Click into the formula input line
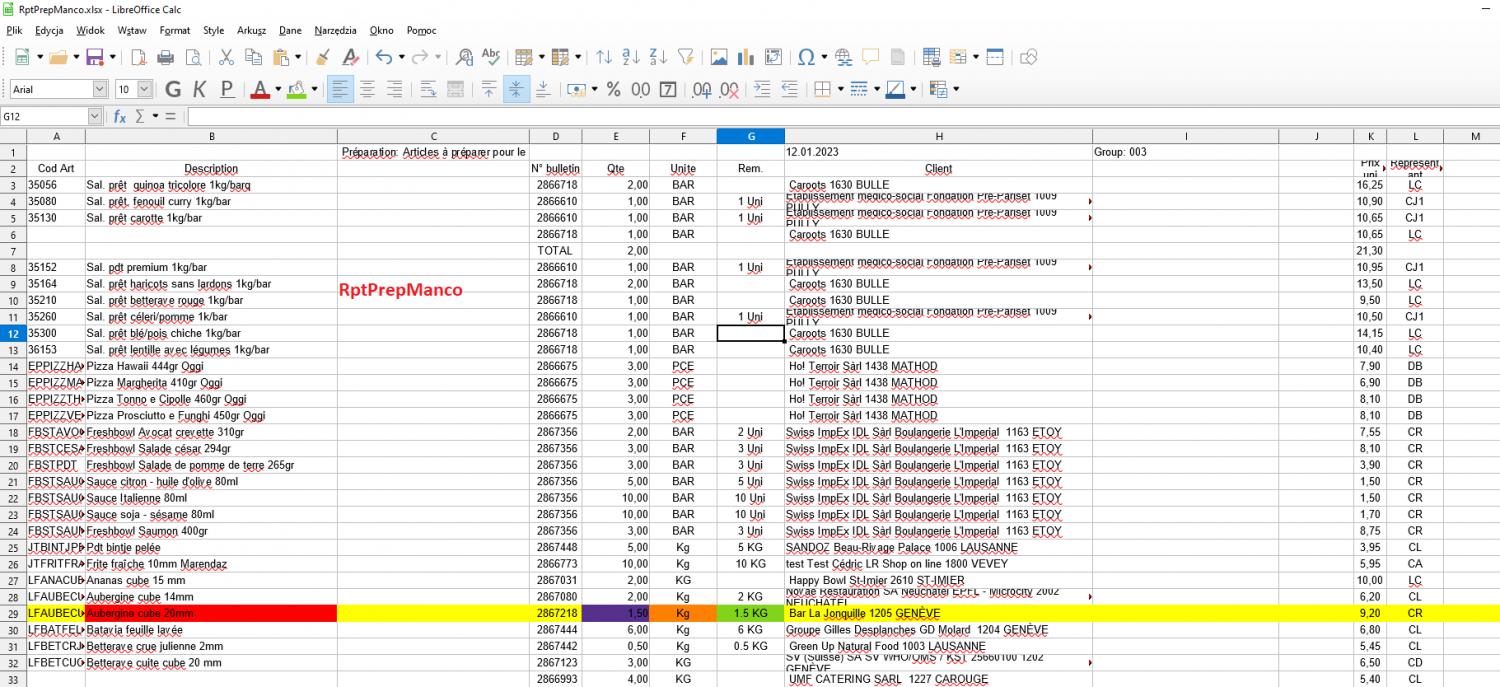This screenshot has width=1500, height=687. click(x=800, y=116)
